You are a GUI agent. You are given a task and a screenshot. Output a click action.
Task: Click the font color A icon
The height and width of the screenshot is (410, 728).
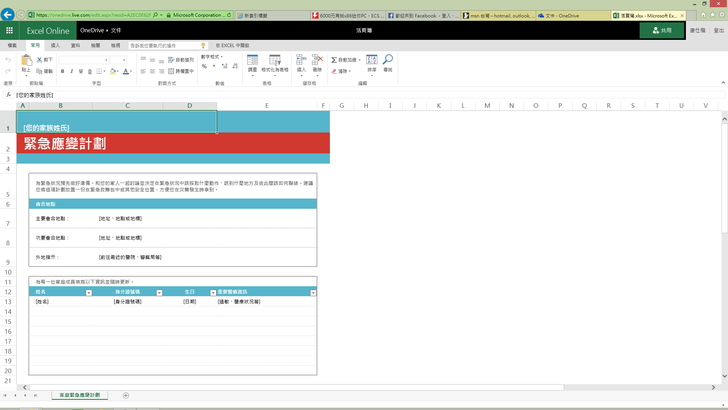pyautogui.click(x=125, y=72)
